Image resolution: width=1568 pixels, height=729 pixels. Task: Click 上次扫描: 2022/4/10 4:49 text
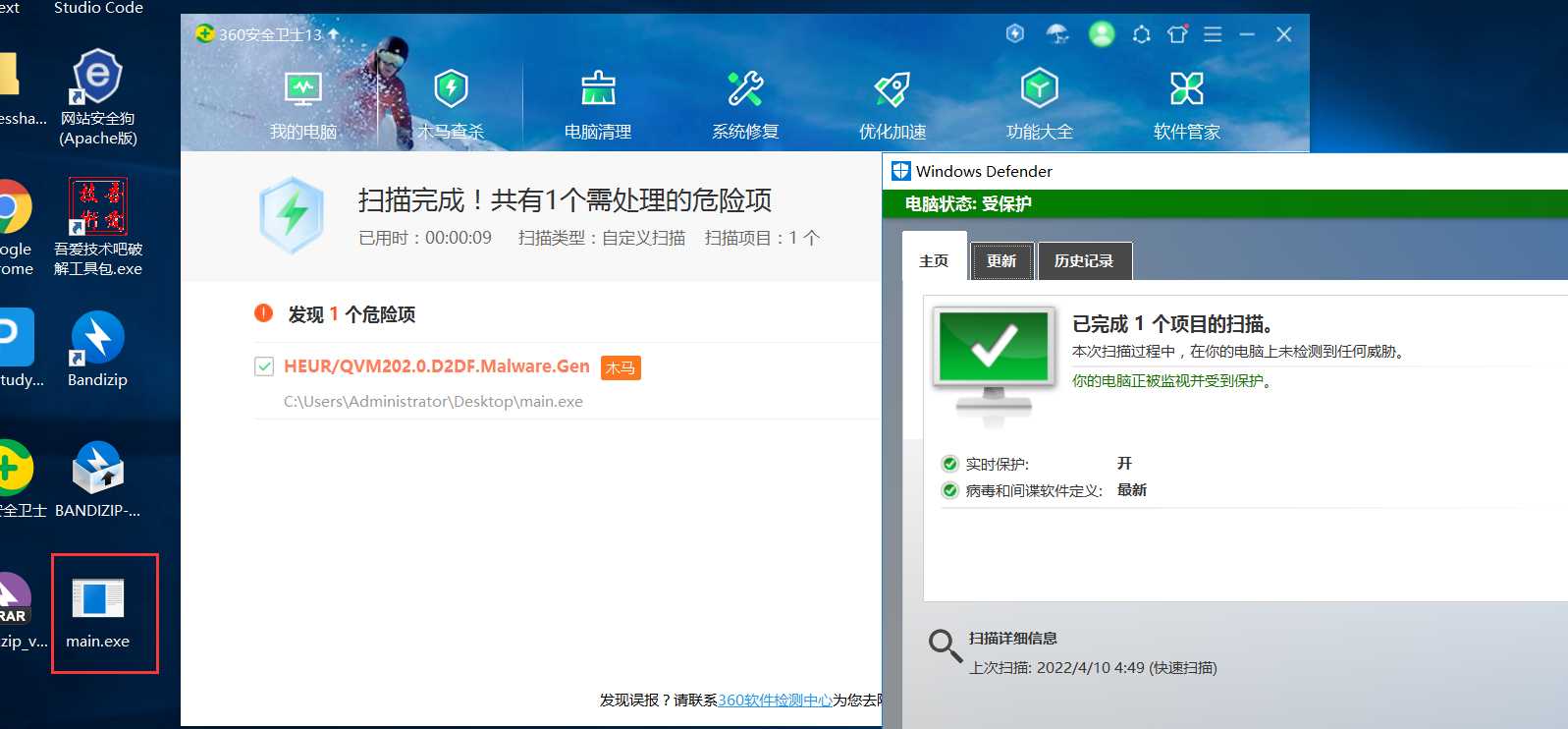1093,667
